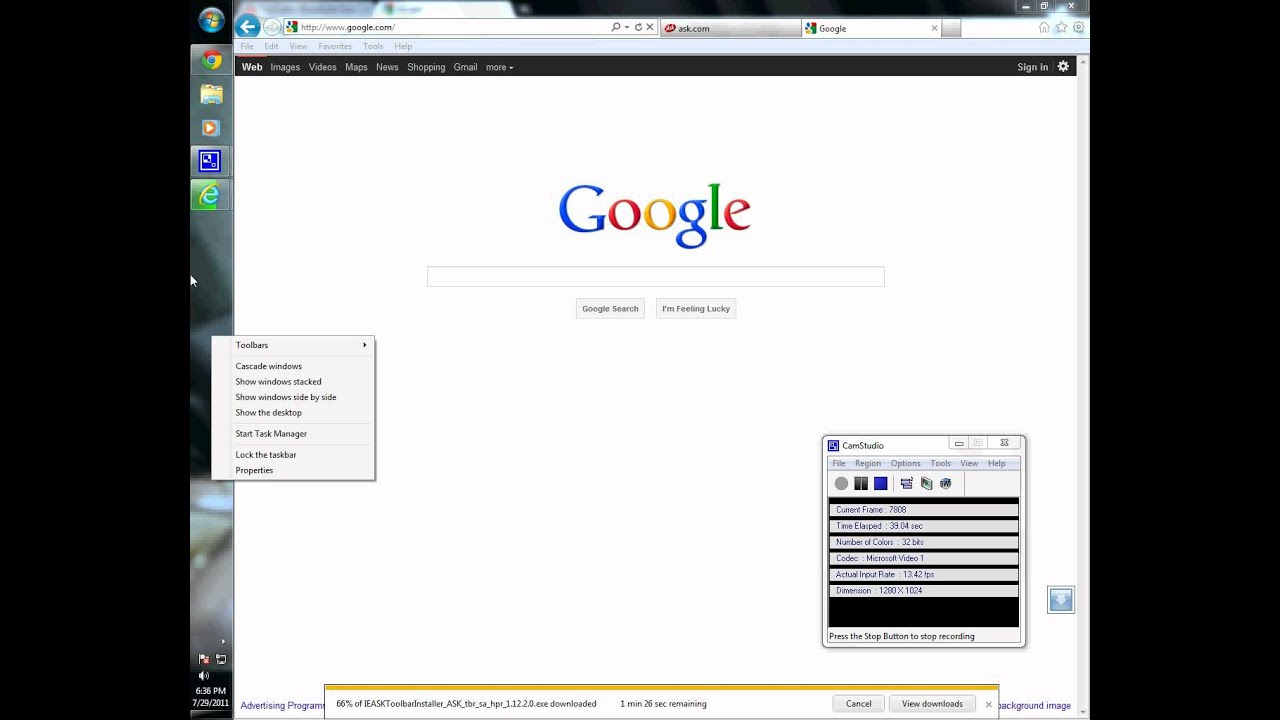
Task: Open the Internet Explorer Edit menu
Action: click(272, 46)
